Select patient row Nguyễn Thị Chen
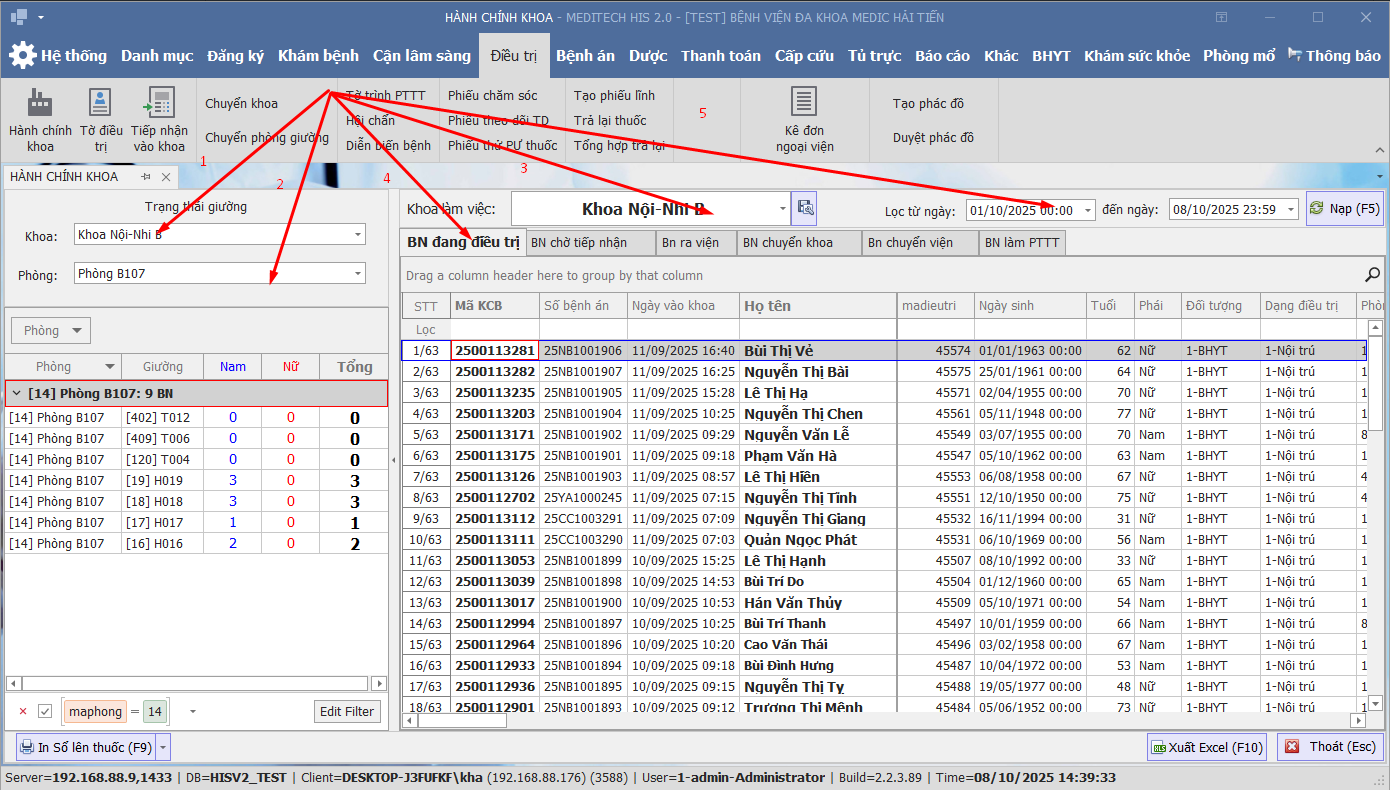 click(x=802, y=414)
